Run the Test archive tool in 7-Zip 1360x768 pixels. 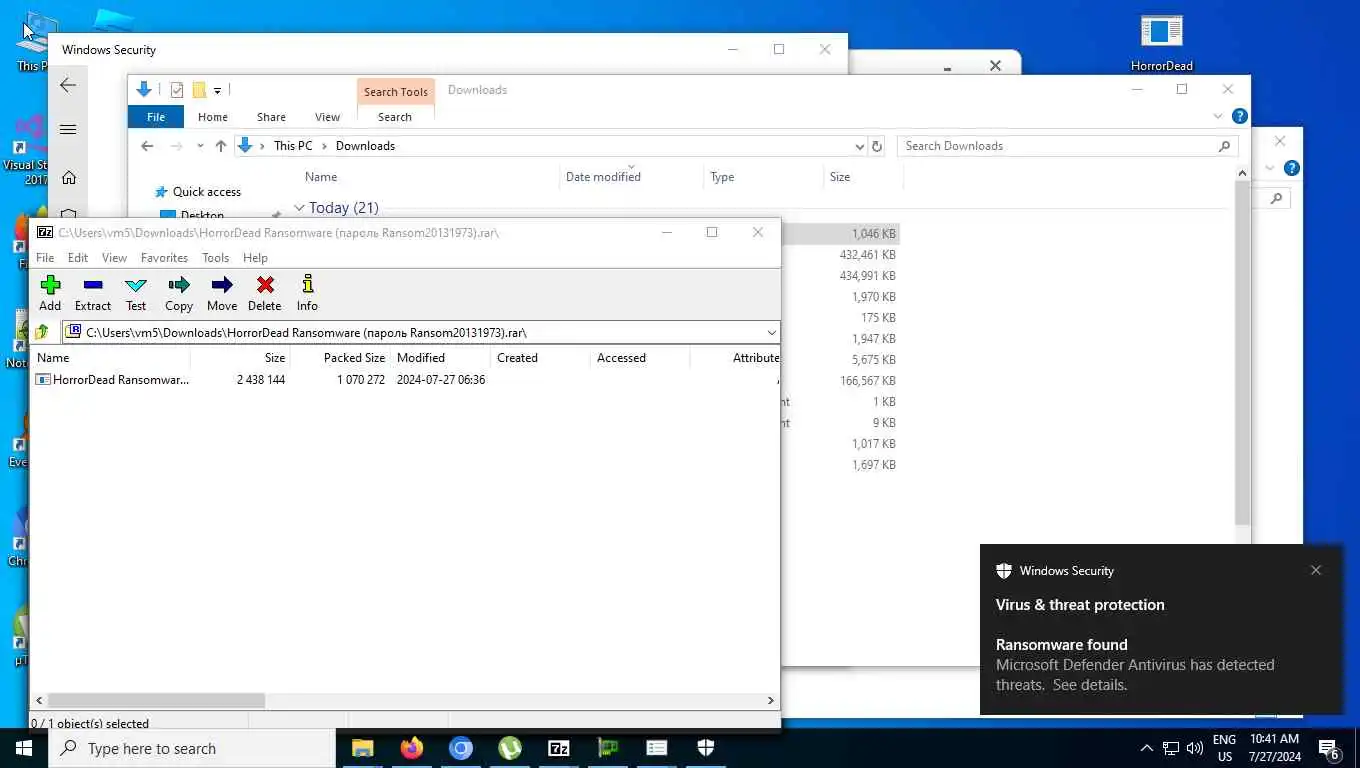136,294
